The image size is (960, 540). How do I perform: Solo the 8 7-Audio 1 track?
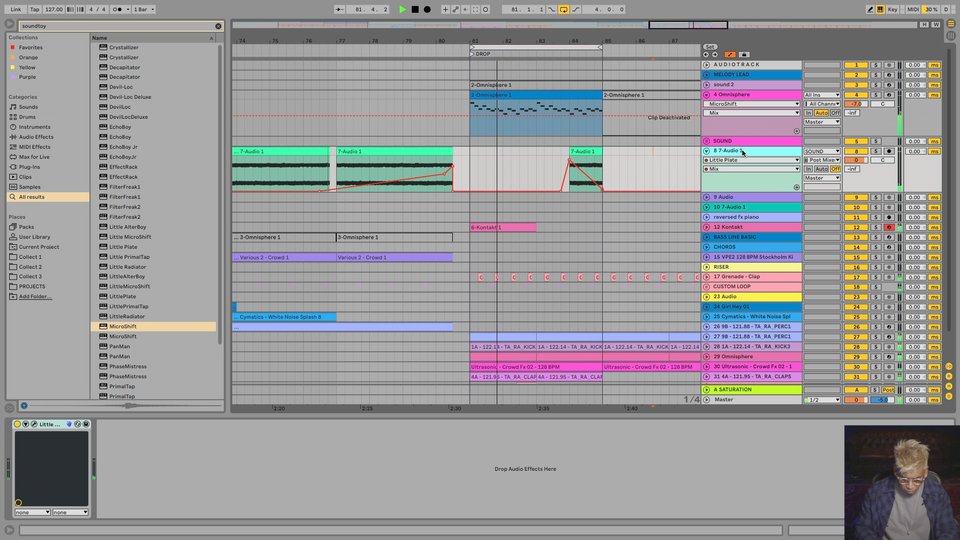tap(876, 151)
